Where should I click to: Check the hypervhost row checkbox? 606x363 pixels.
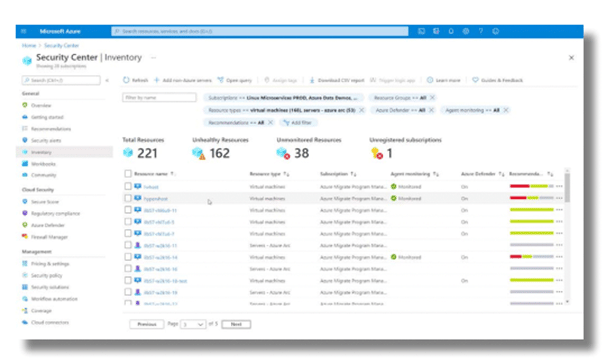(128, 198)
